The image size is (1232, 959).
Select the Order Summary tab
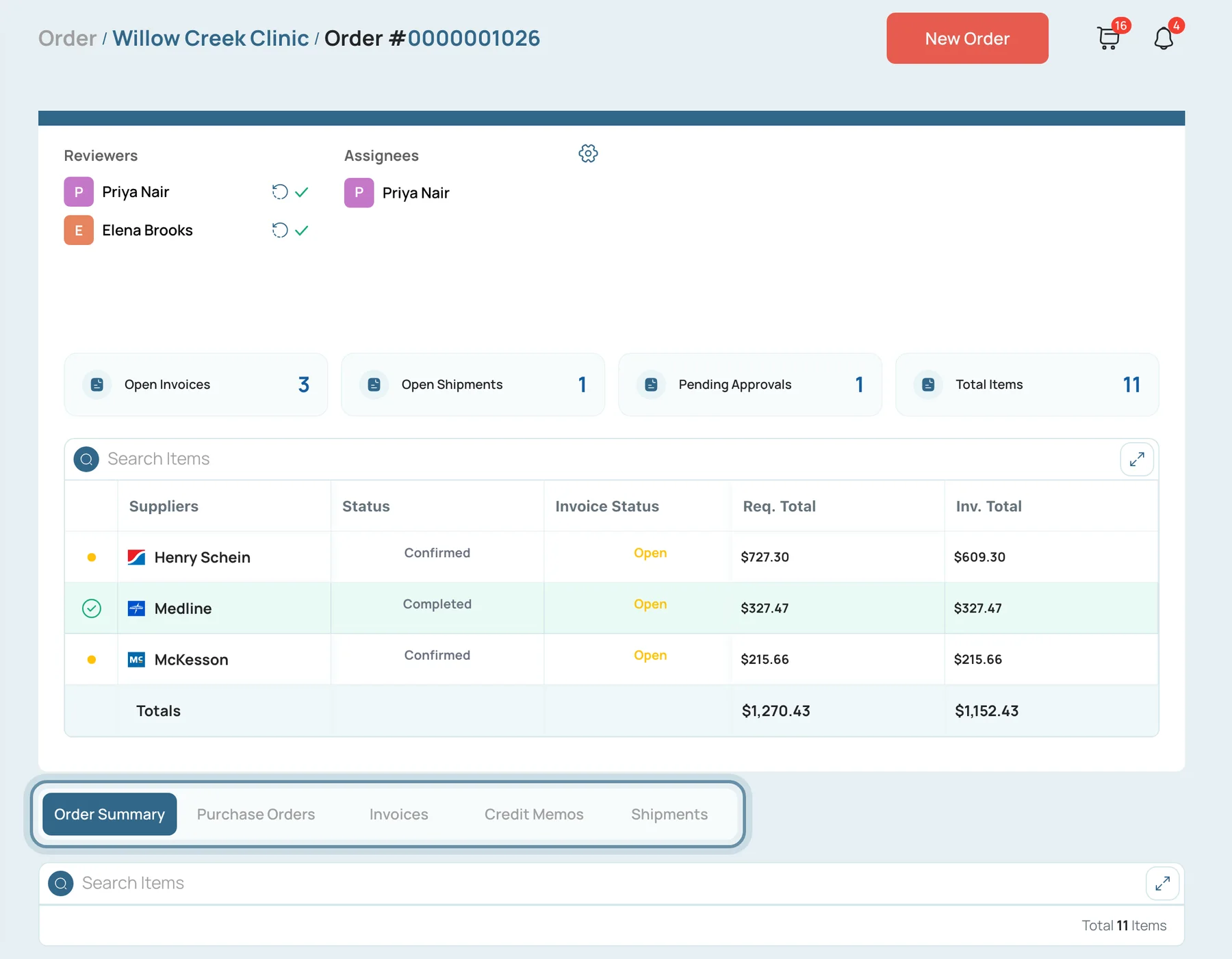pos(110,814)
